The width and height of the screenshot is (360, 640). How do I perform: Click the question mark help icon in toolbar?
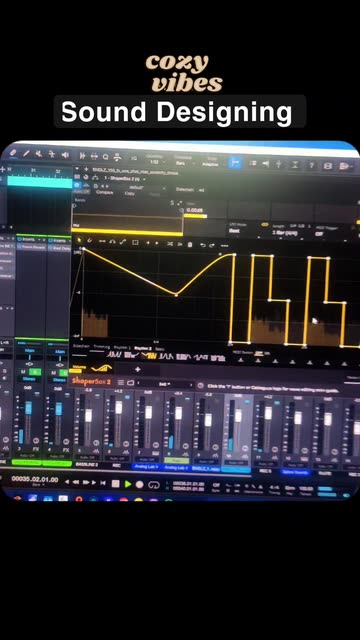click(311, 165)
